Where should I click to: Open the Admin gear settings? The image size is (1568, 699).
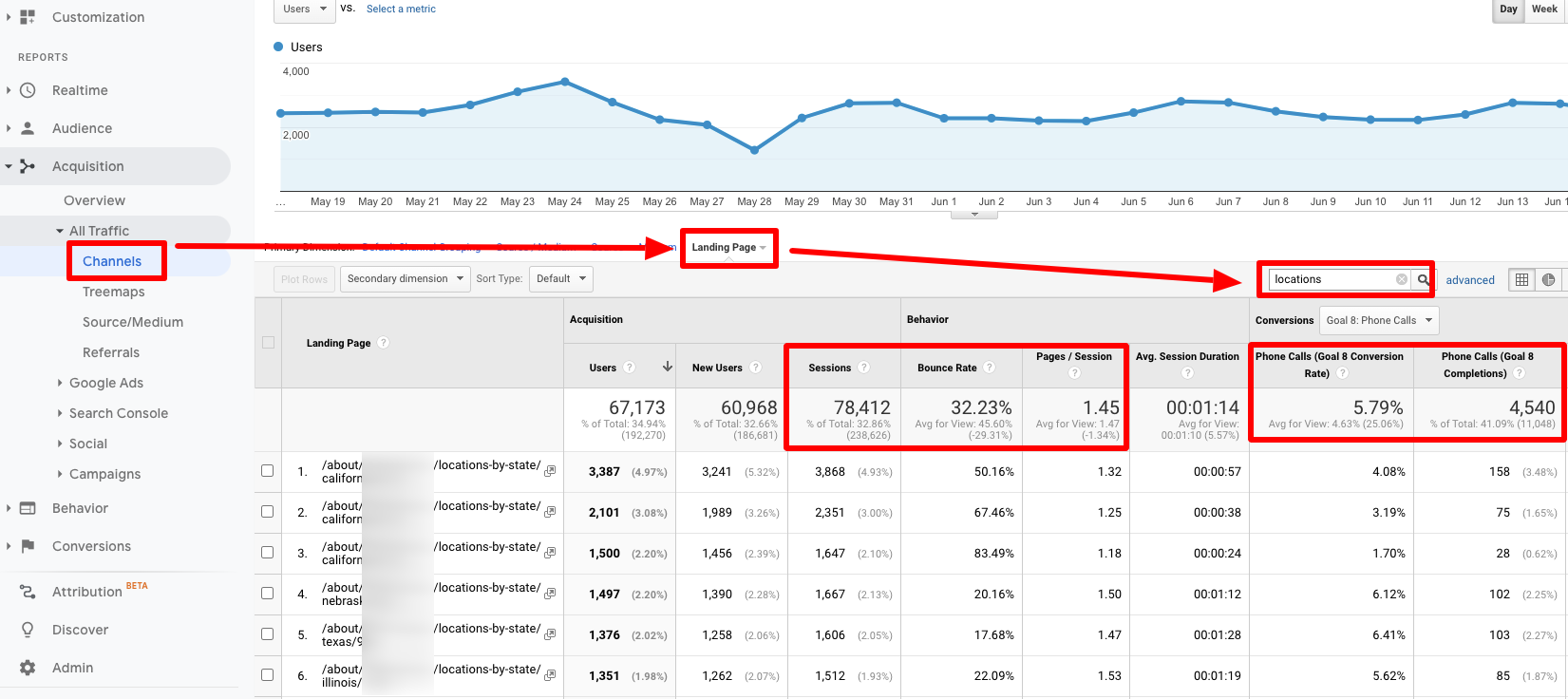coord(28,668)
